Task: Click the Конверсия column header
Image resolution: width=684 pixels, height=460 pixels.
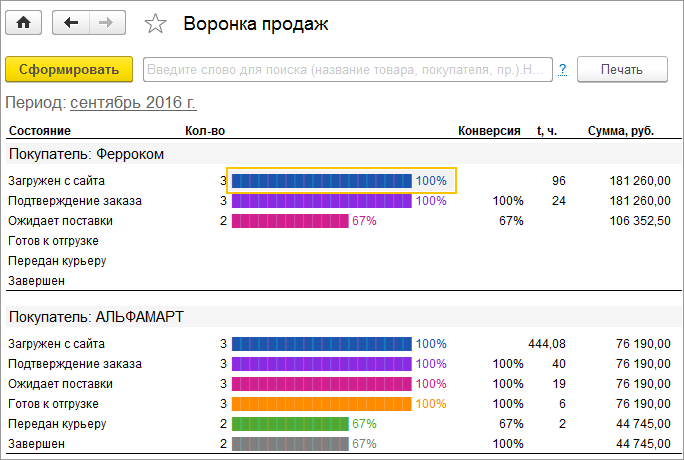Action: [489, 131]
